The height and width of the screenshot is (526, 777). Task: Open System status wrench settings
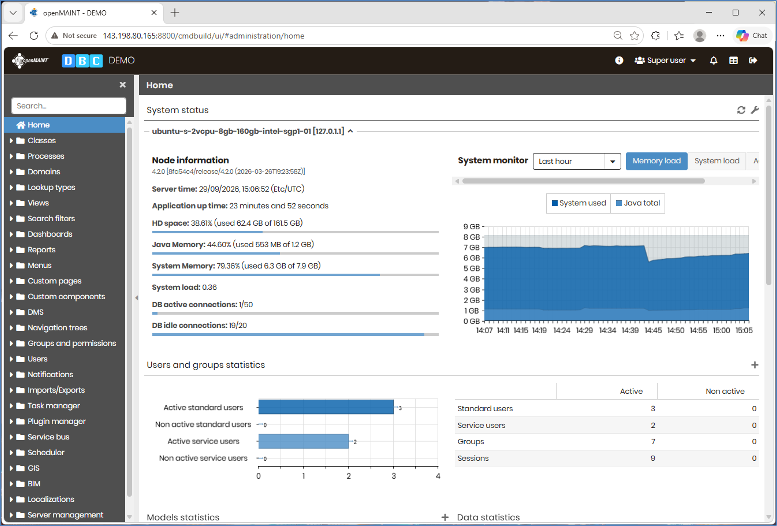tap(755, 110)
